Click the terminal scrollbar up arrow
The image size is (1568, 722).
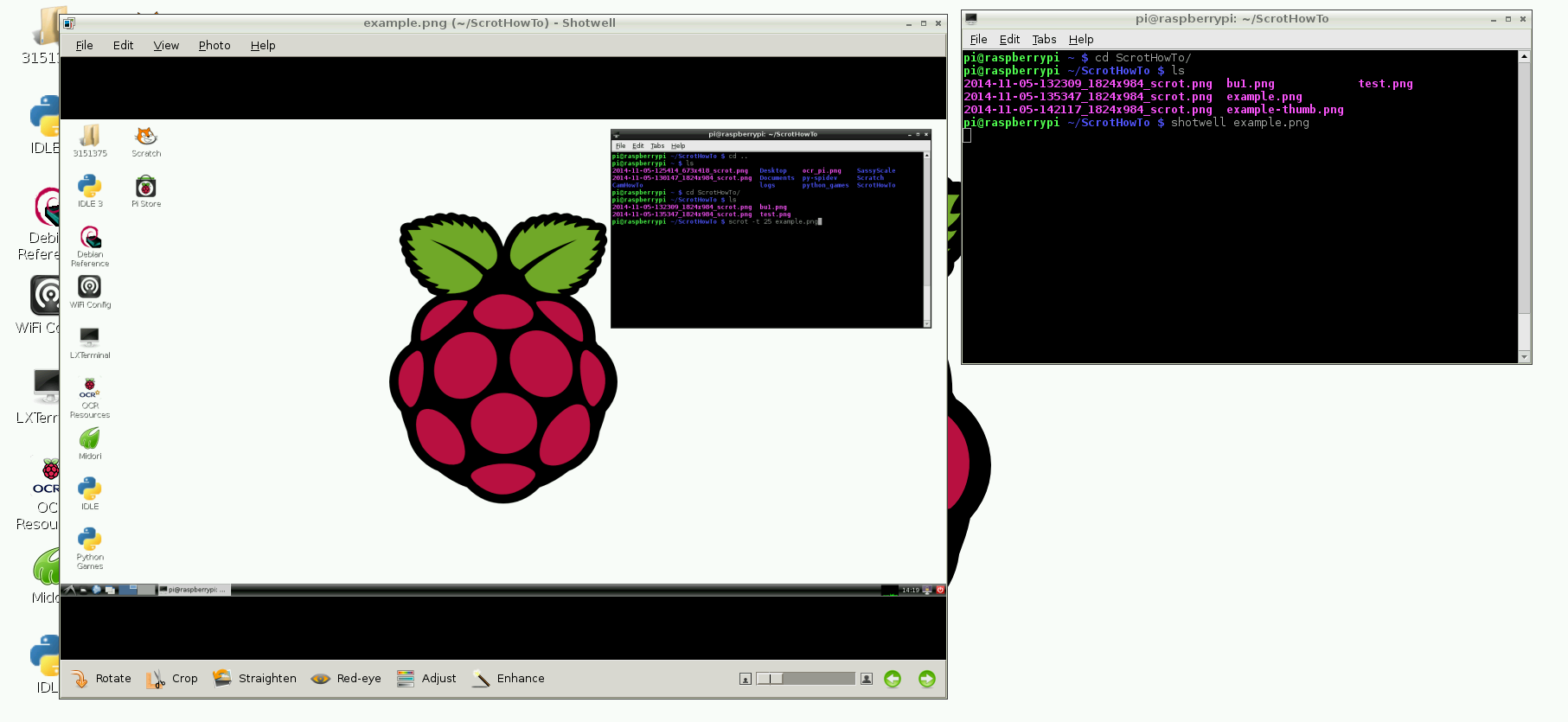click(x=1524, y=56)
